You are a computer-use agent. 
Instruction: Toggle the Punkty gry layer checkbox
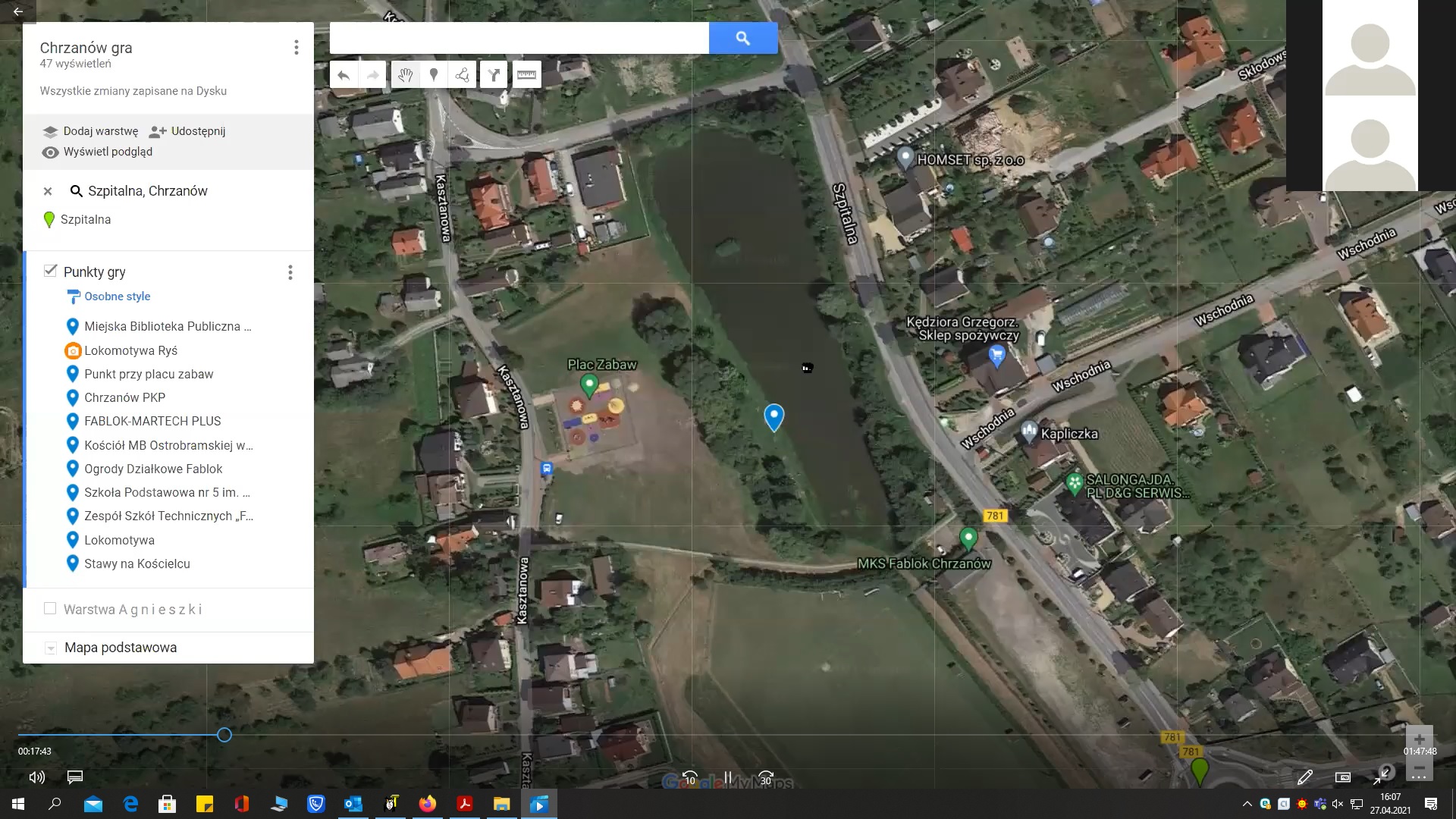(x=50, y=271)
